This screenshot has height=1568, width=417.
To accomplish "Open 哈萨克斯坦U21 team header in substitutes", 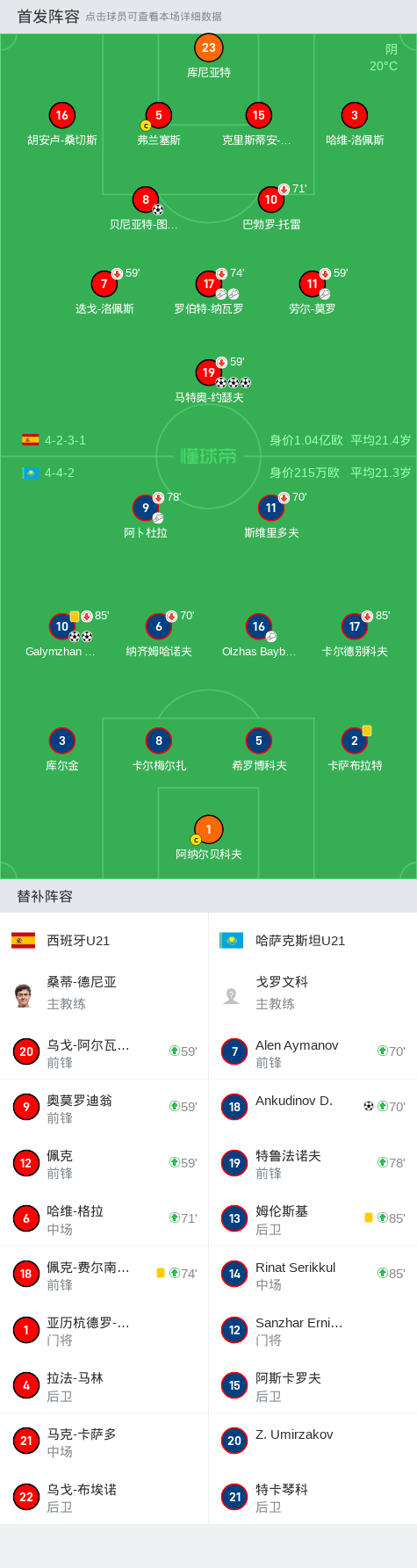I will pyautogui.click(x=313, y=940).
